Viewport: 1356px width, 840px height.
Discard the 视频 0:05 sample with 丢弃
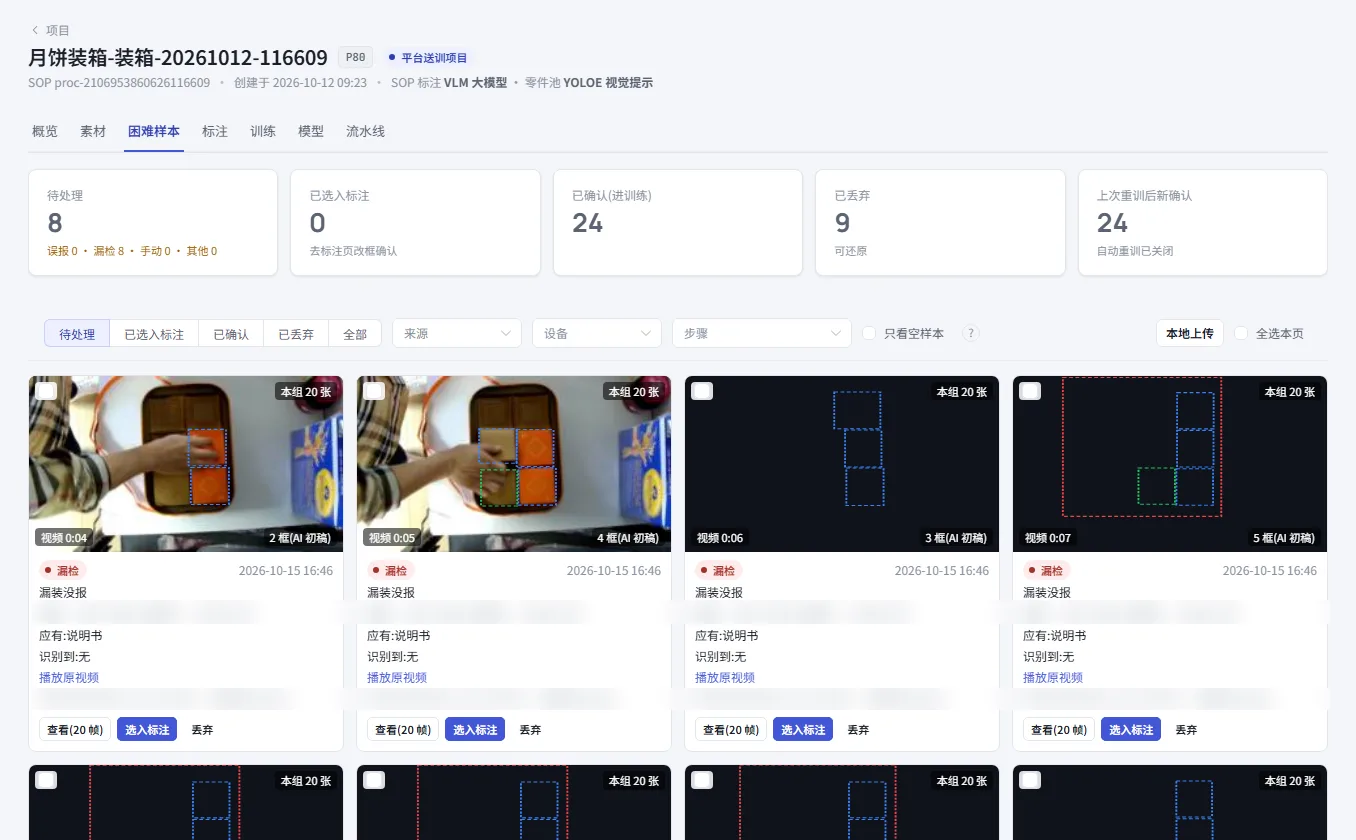[530, 730]
